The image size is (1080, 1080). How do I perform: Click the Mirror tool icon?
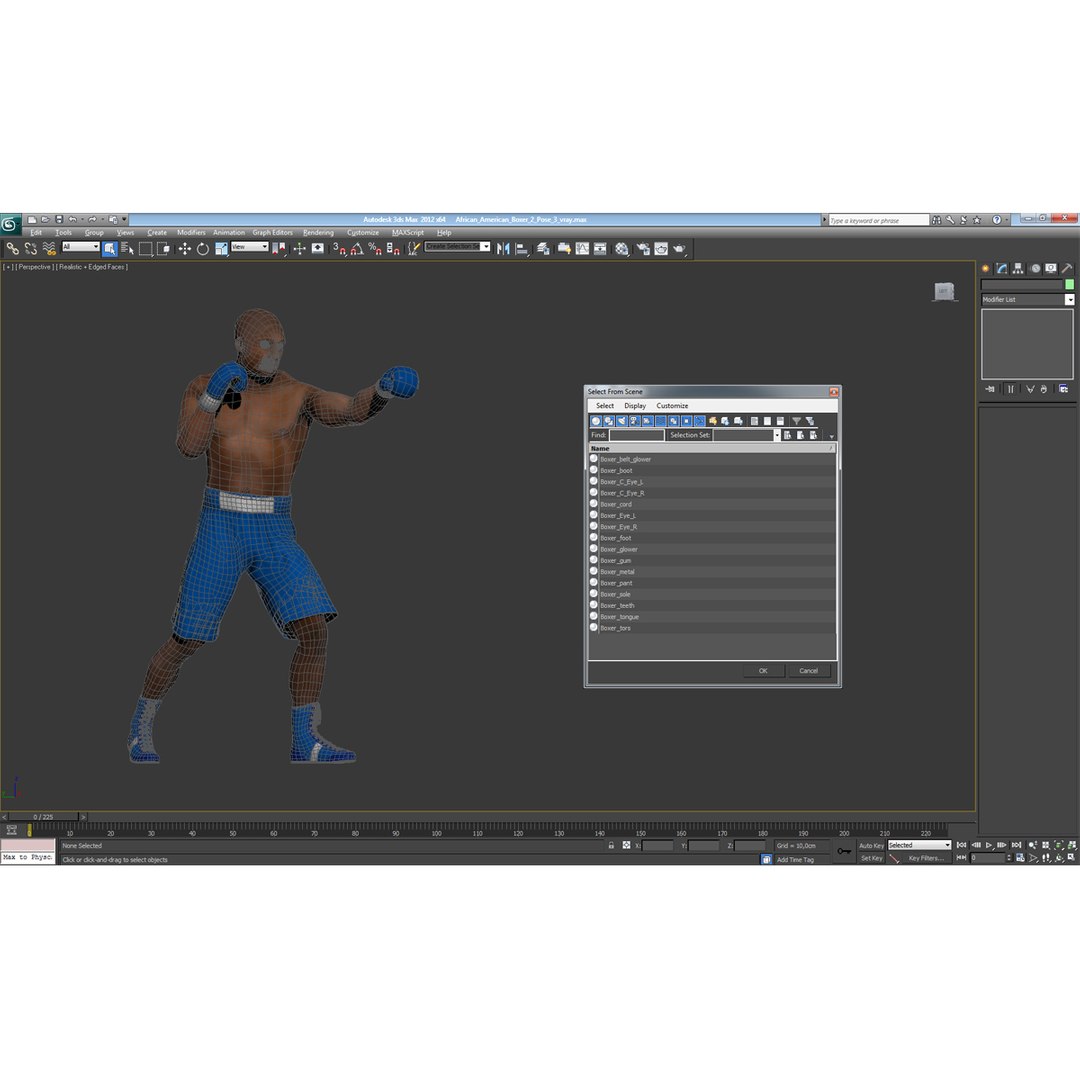coord(503,249)
